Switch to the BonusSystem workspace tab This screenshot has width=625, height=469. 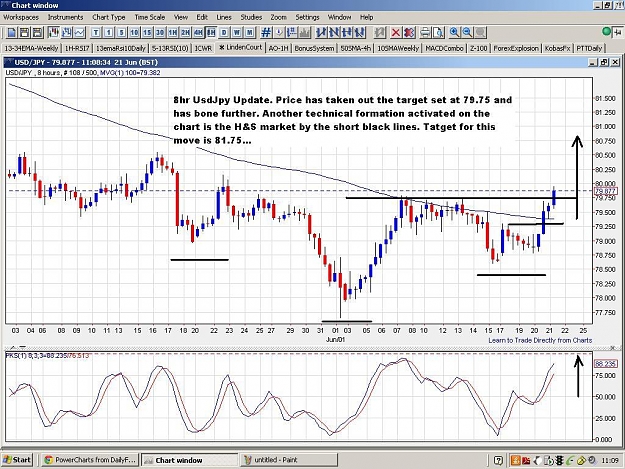click(314, 48)
